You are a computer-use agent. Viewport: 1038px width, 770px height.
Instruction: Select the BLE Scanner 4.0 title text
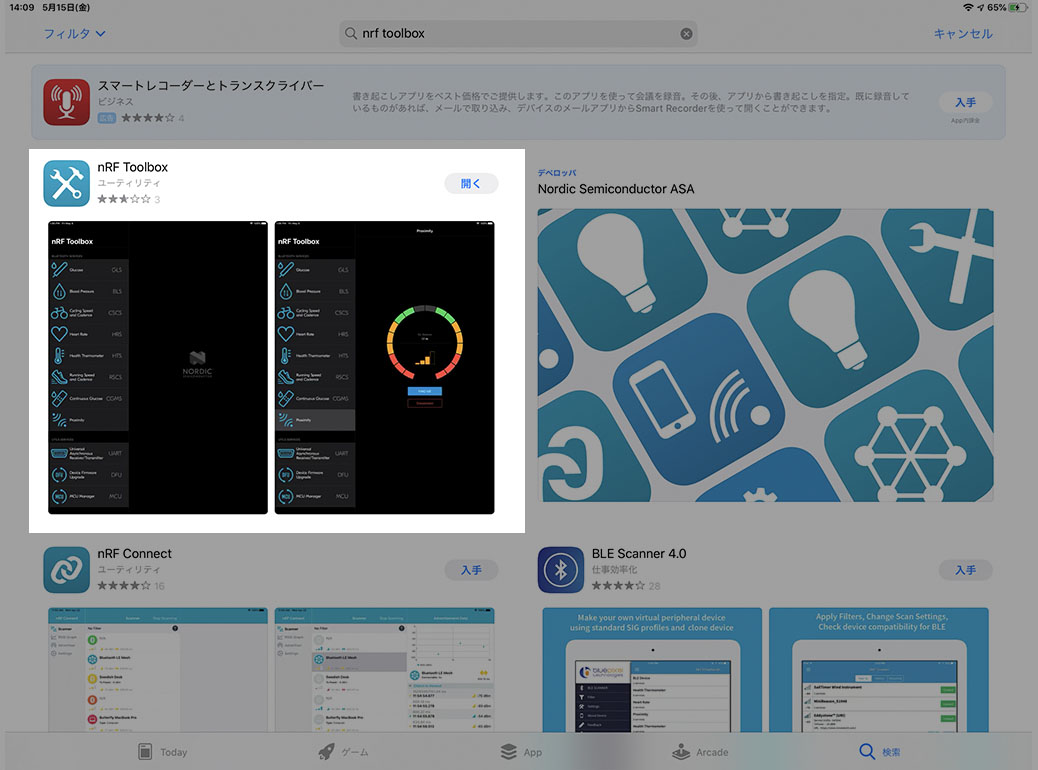(639, 553)
